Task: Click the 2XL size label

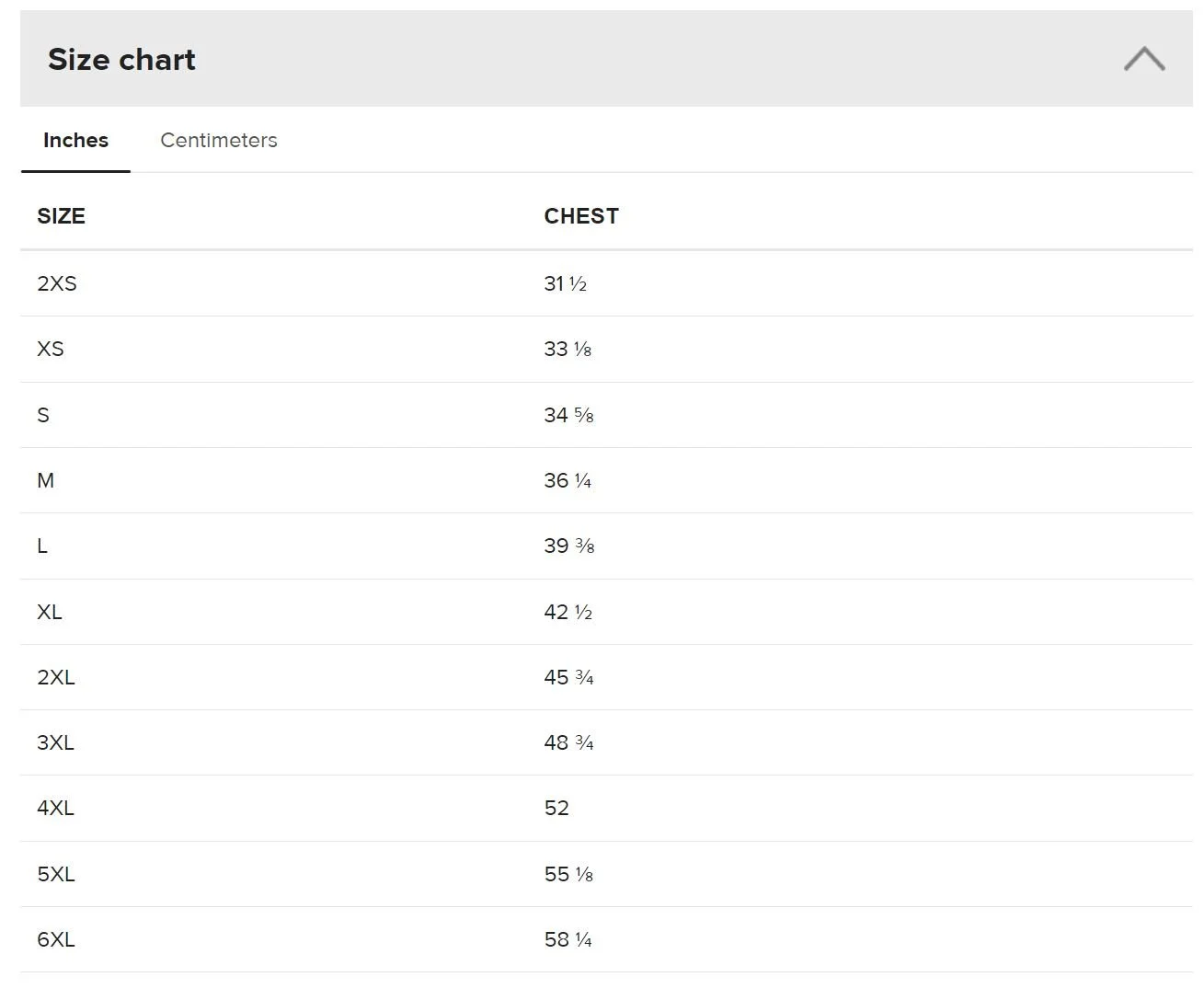Action: [x=56, y=677]
